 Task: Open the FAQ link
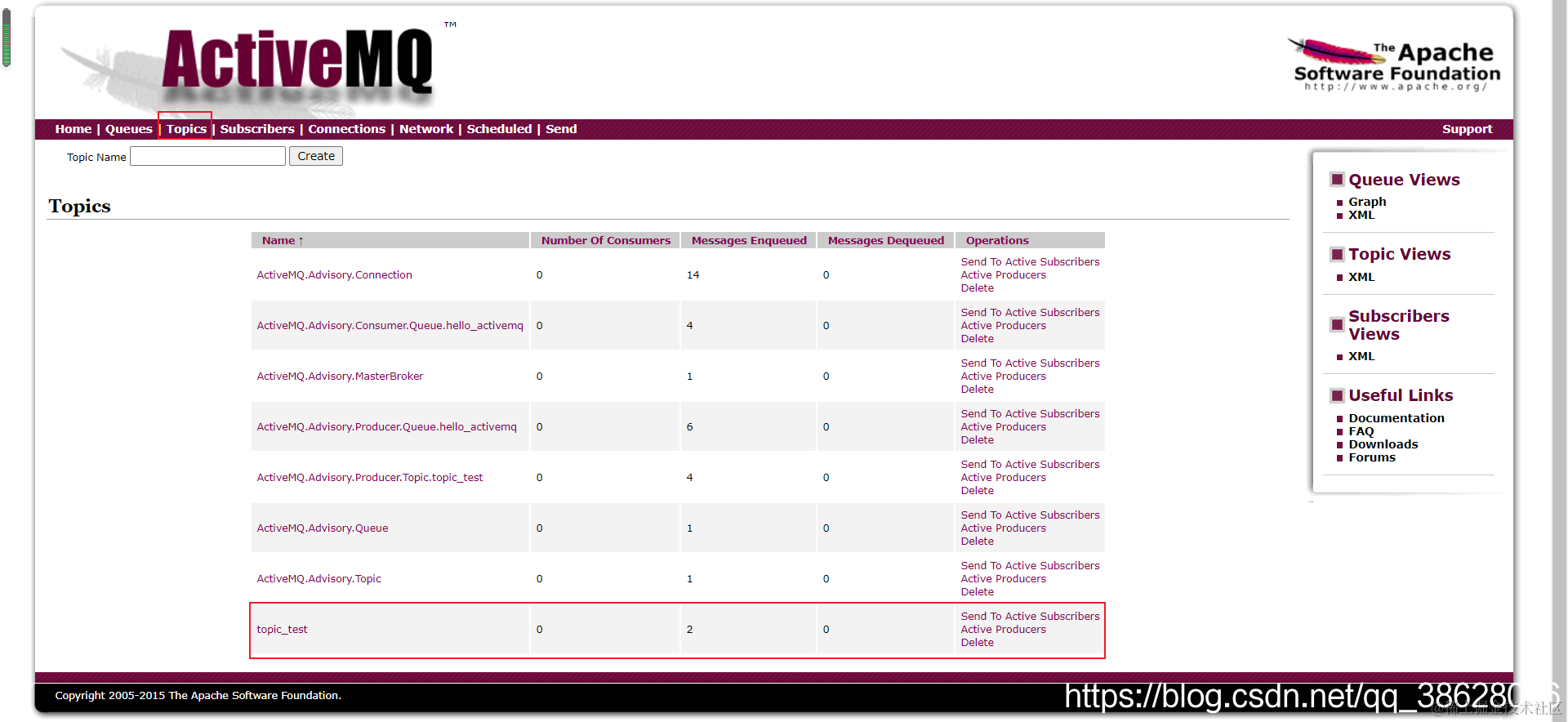click(1361, 431)
